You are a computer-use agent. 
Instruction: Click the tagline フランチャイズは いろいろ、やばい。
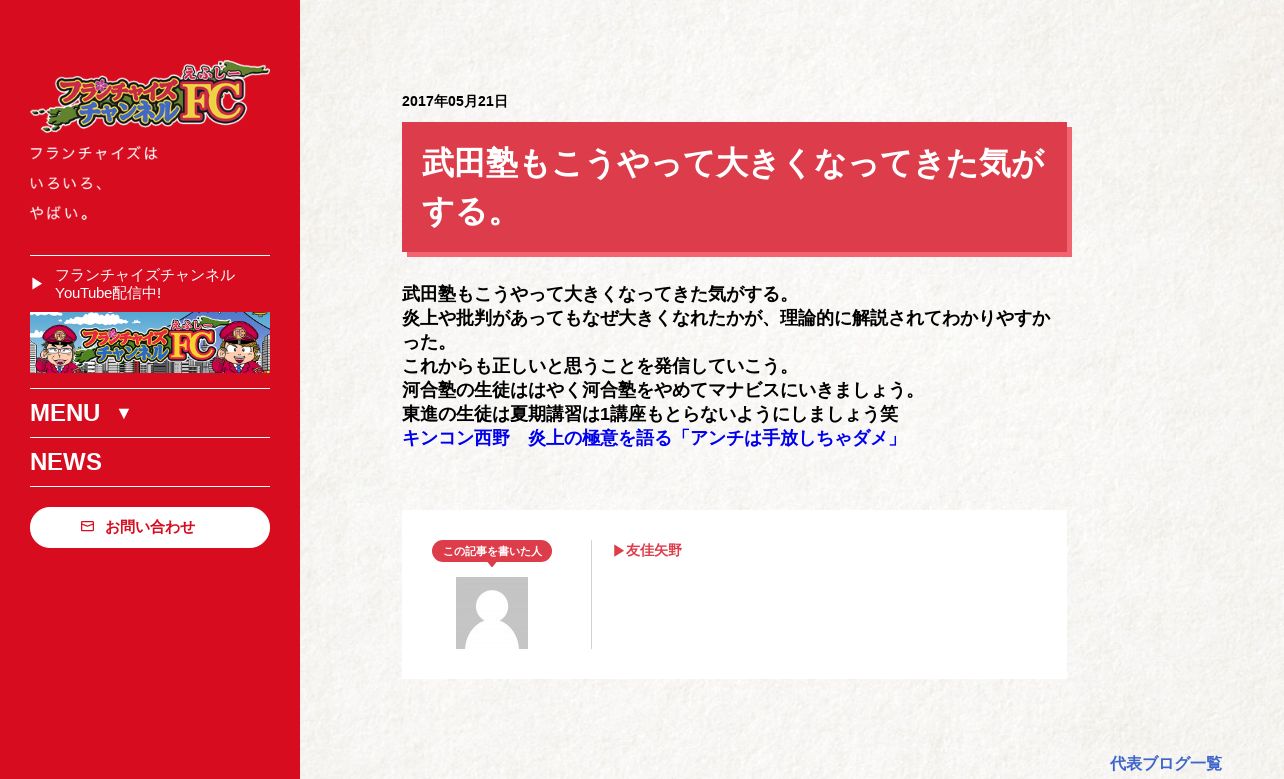click(94, 183)
